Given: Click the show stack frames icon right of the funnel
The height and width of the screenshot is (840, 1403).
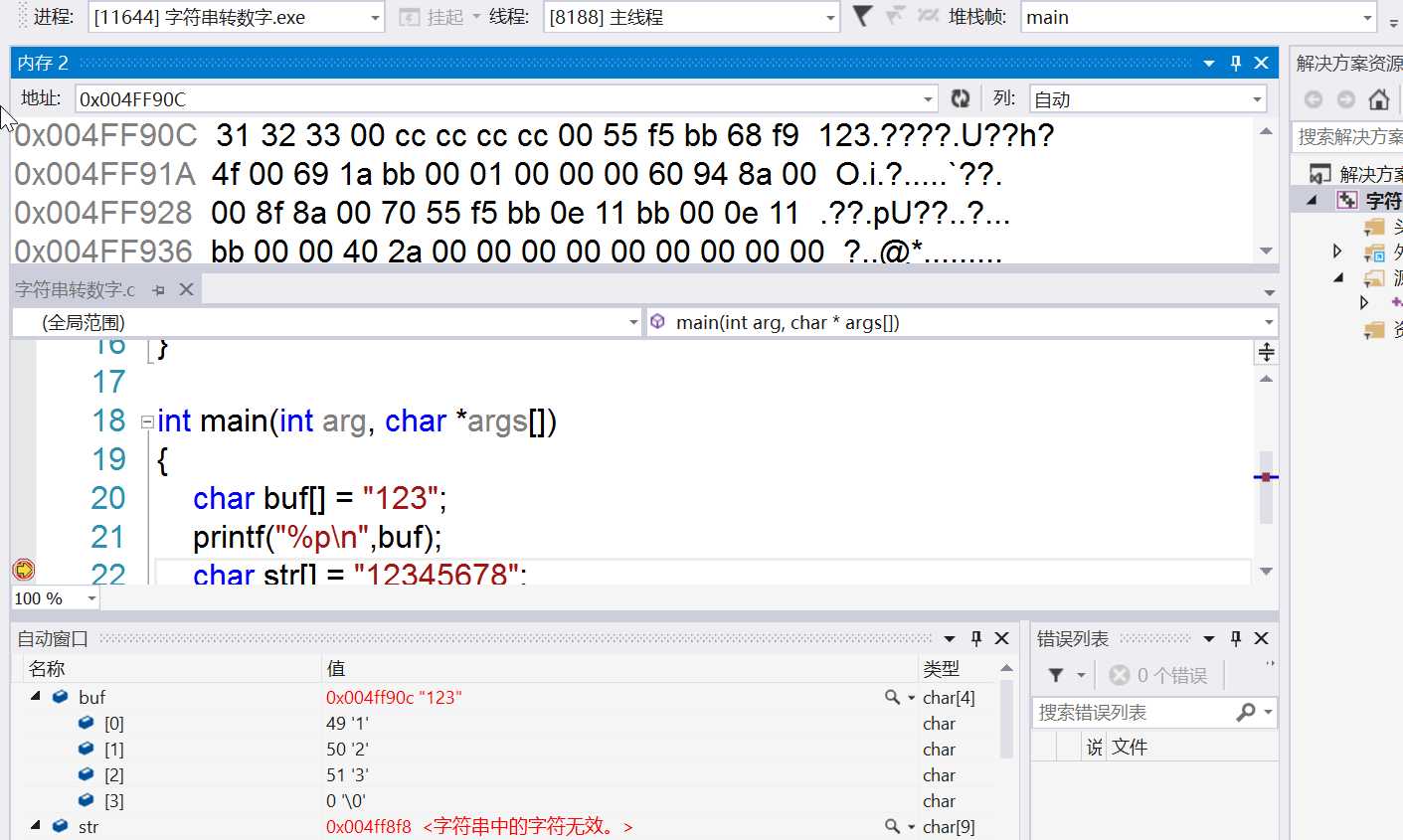Looking at the screenshot, I should [x=896, y=16].
